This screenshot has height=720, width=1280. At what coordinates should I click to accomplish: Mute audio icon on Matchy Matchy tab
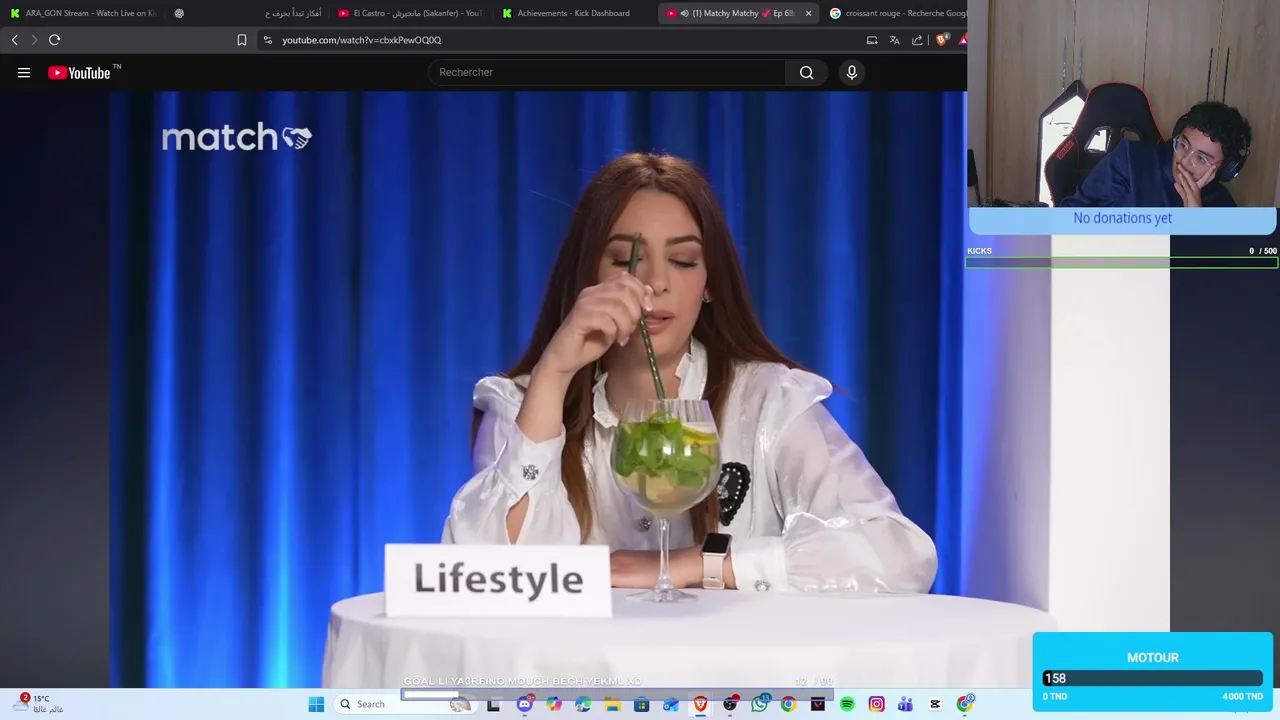(684, 13)
